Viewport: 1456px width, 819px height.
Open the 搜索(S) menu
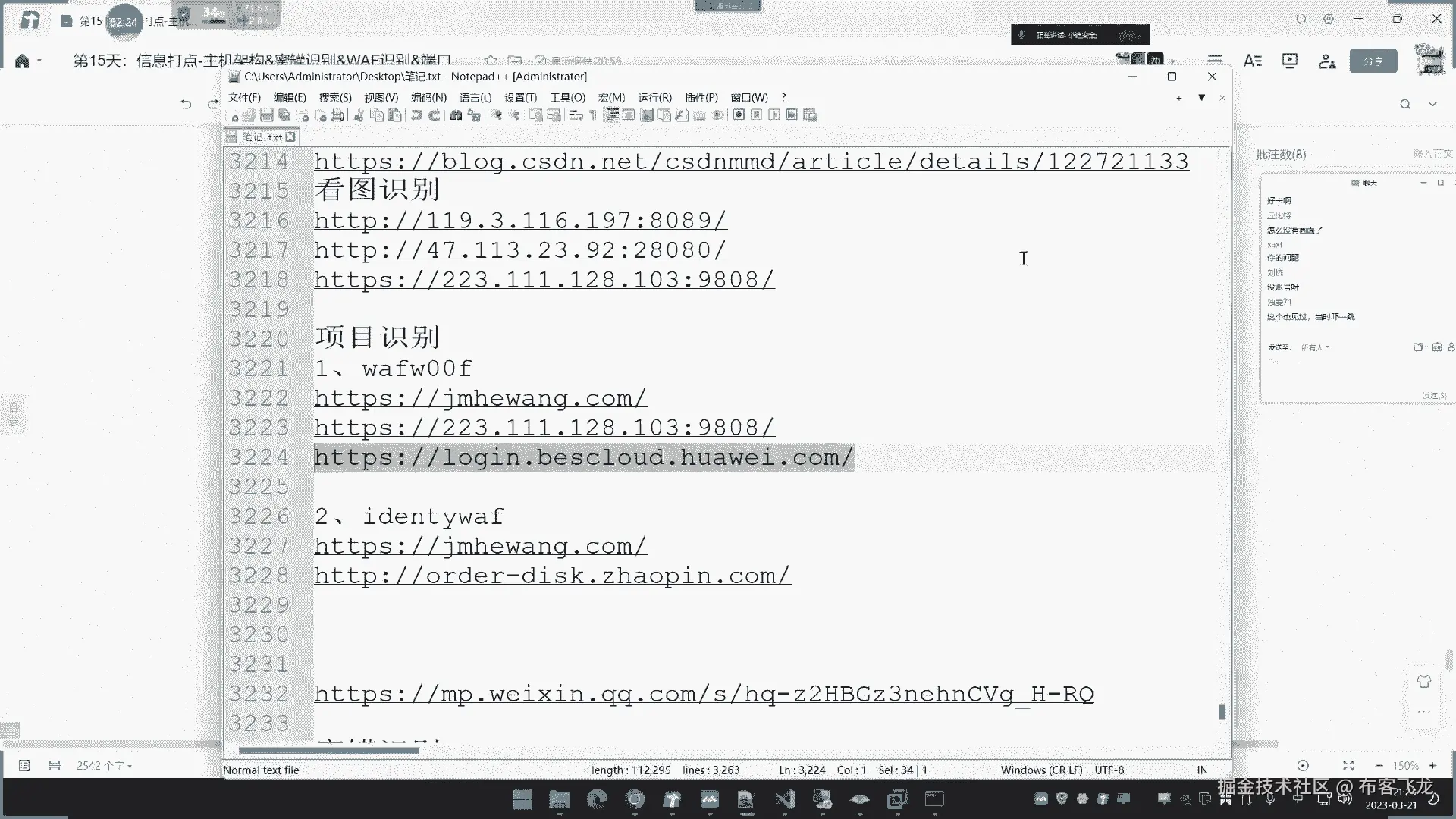click(334, 98)
